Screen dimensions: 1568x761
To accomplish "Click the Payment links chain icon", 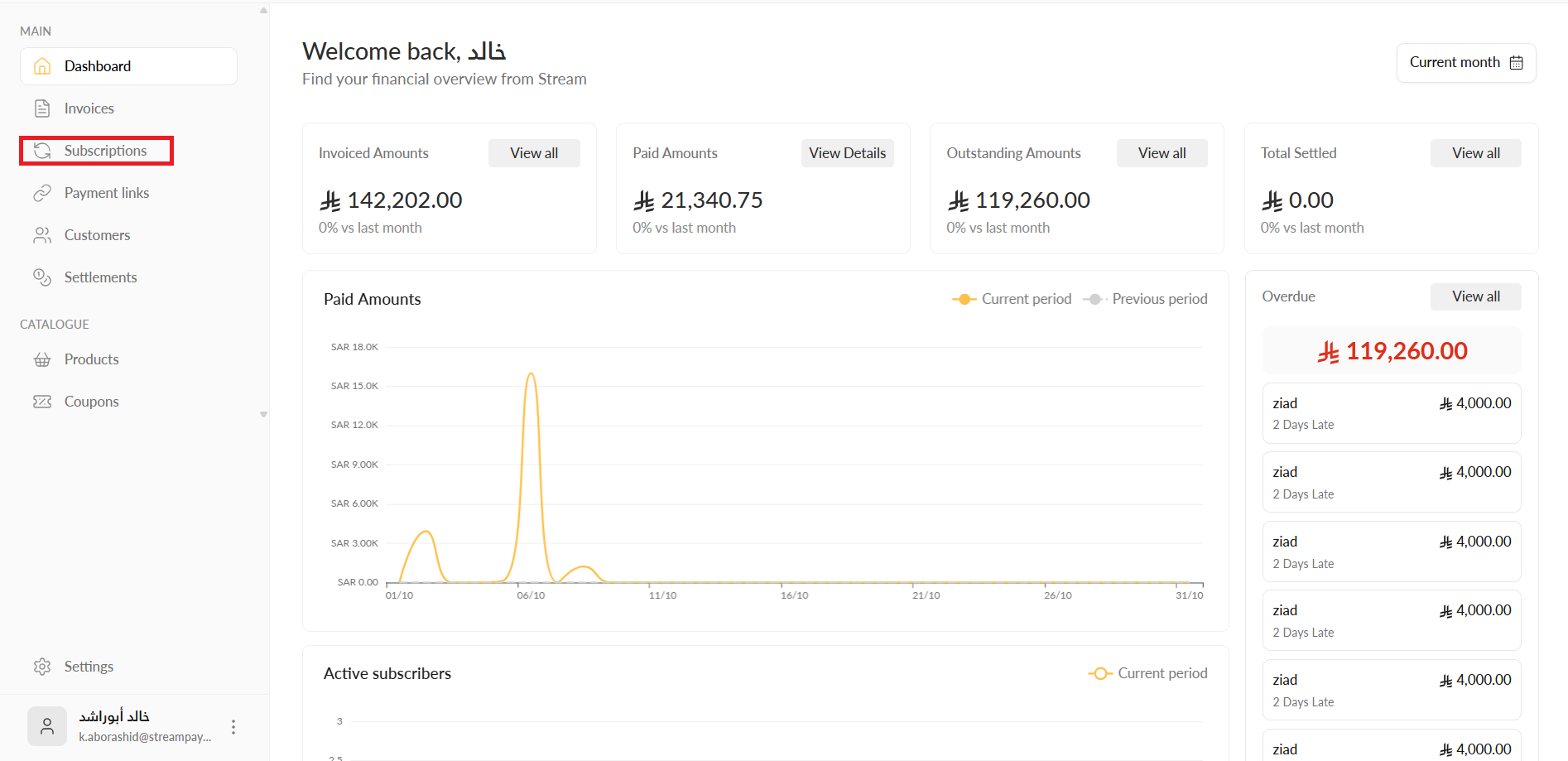I will (42, 193).
